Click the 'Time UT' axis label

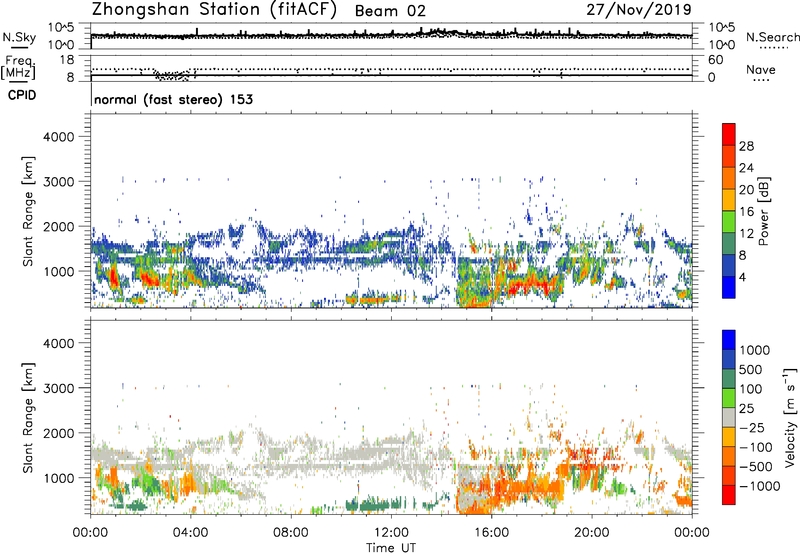point(391,548)
